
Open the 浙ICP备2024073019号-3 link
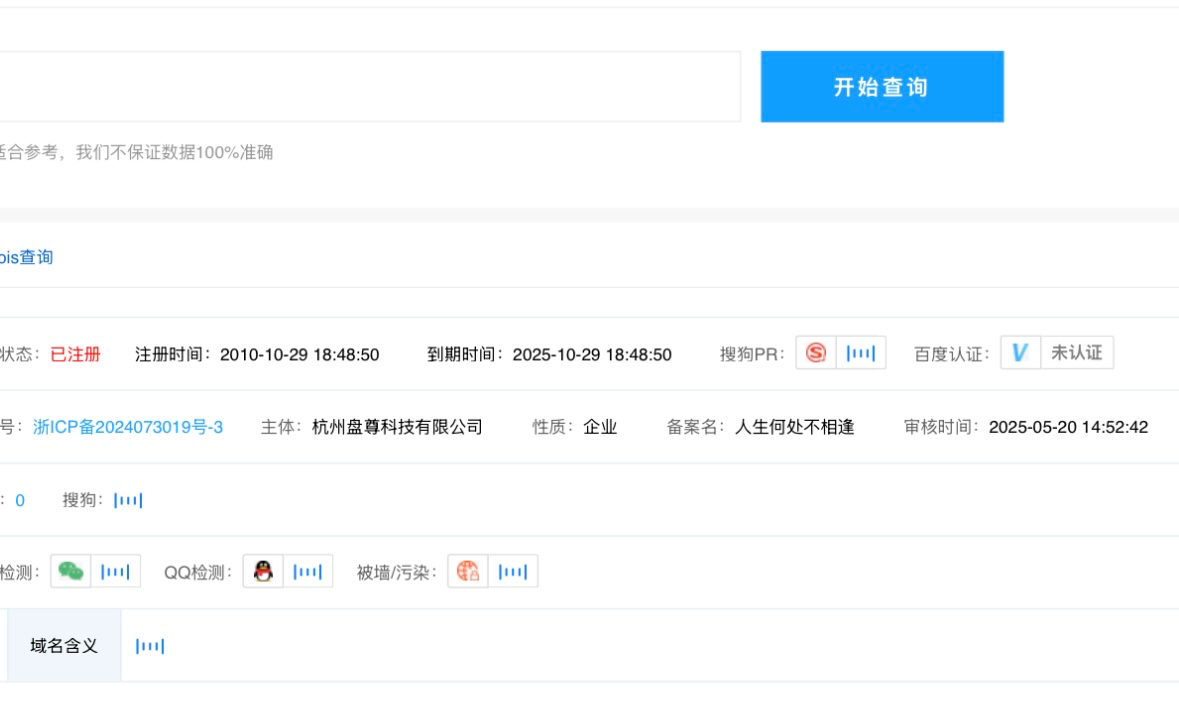pyautogui.click(x=128, y=427)
